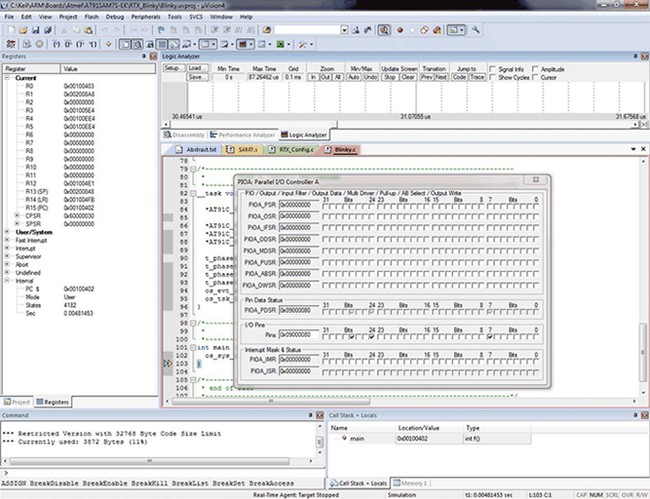
Task: Reset the CPU with the RST icon
Action: coord(11,44)
